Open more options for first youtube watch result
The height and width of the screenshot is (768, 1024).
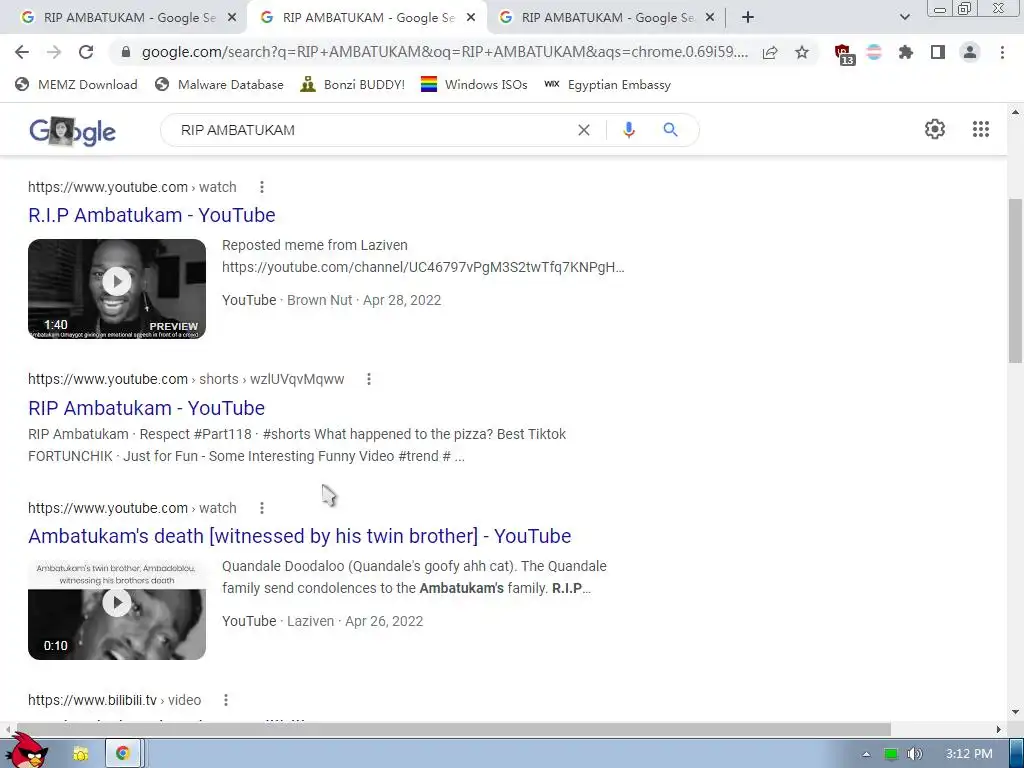point(262,187)
